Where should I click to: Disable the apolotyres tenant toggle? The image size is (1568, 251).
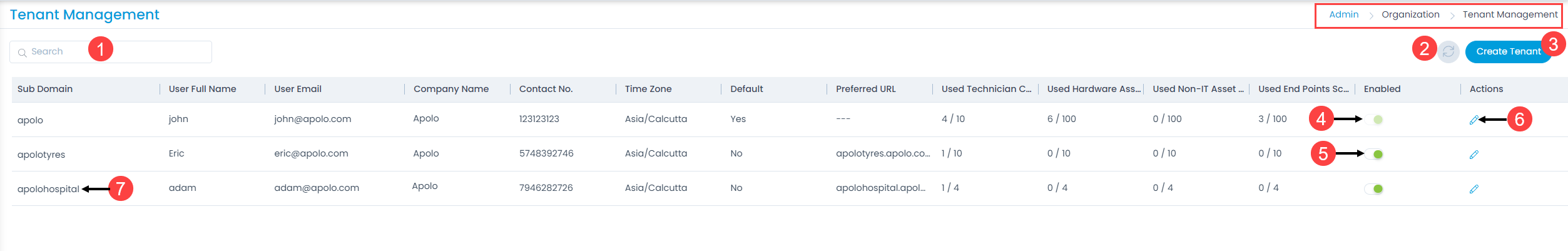pos(1374,154)
